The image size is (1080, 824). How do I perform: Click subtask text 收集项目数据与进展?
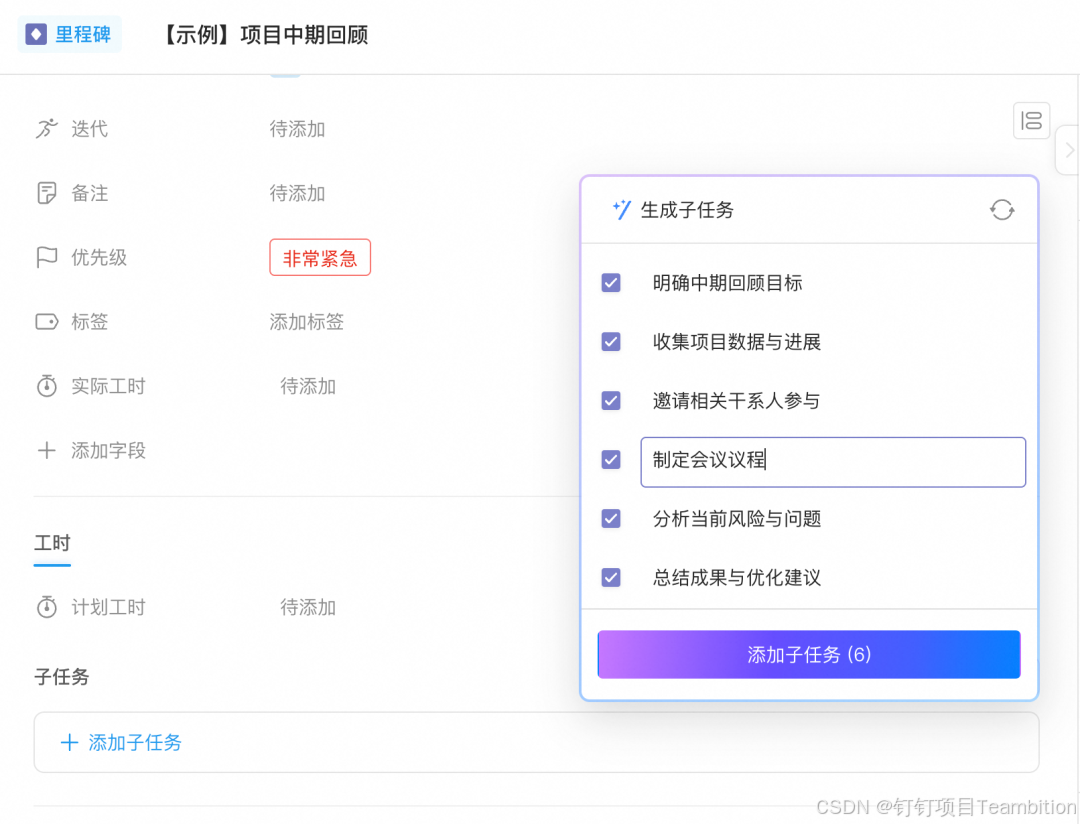point(736,342)
